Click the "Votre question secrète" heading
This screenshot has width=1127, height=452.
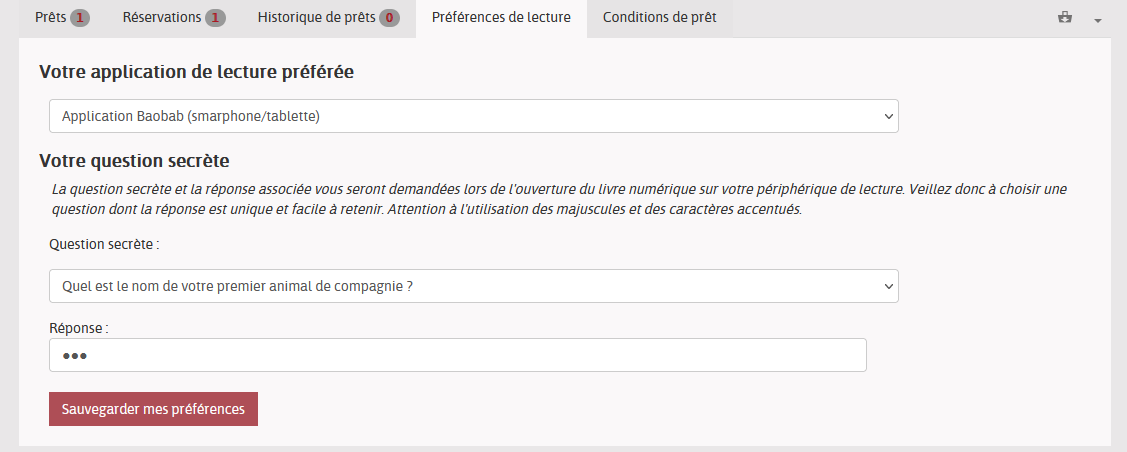pos(134,160)
